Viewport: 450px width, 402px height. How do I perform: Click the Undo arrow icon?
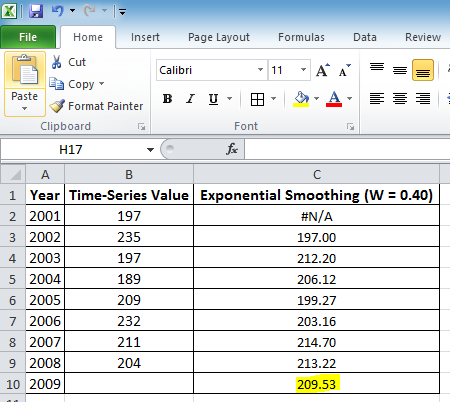[x=57, y=11]
